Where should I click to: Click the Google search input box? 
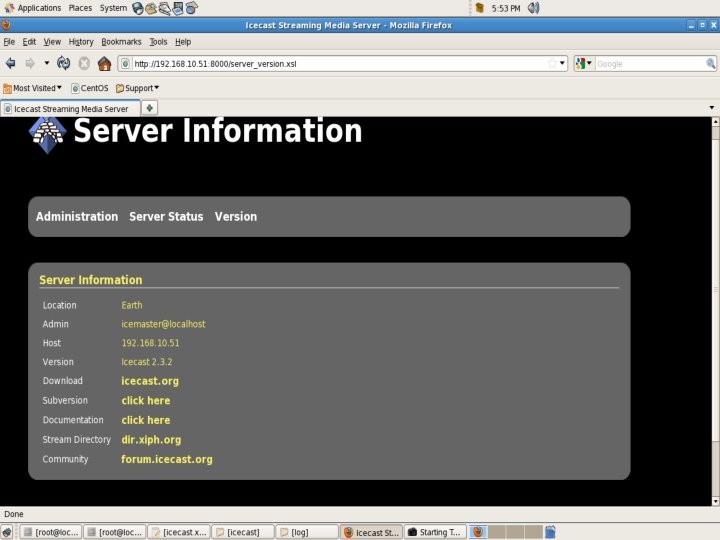click(649, 64)
